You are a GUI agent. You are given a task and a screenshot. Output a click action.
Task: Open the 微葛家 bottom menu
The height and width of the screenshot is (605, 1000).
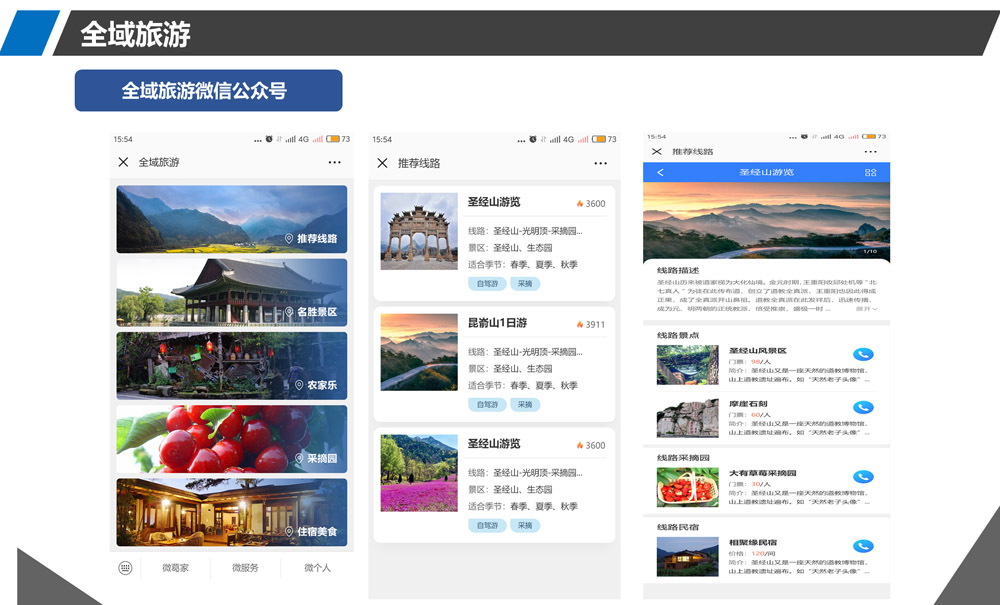coord(175,568)
